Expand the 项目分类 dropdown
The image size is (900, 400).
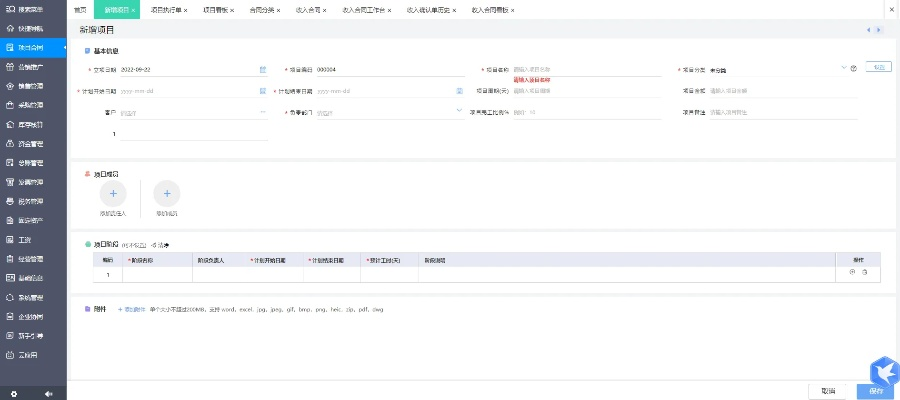(x=843, y=69)
